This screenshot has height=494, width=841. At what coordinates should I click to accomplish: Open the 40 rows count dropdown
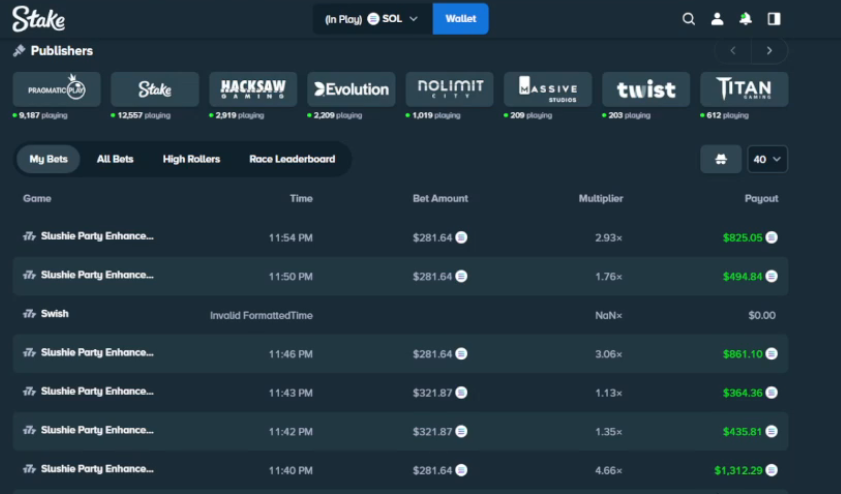(x=768, y=159)
